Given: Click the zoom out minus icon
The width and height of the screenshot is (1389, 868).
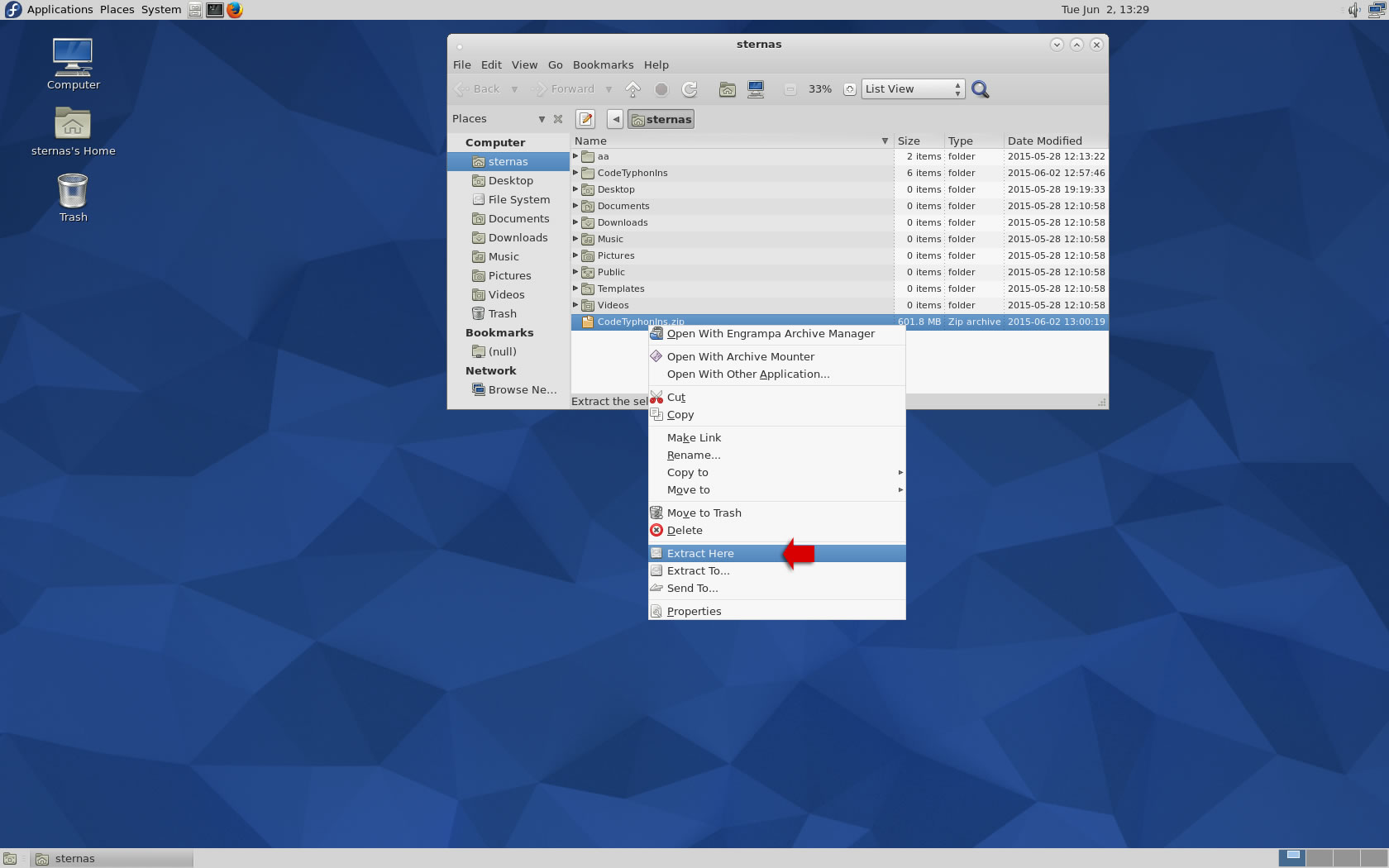Looking at the screenshot, I should (790, 89).
